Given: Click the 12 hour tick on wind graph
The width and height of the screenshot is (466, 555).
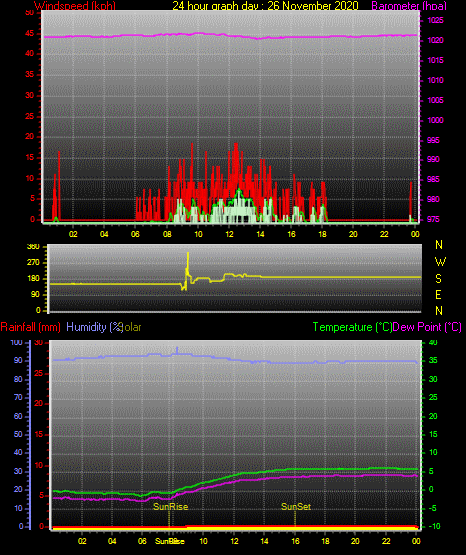Looking at the screenshot, I should pyautogui.click(x=229, y=234).
